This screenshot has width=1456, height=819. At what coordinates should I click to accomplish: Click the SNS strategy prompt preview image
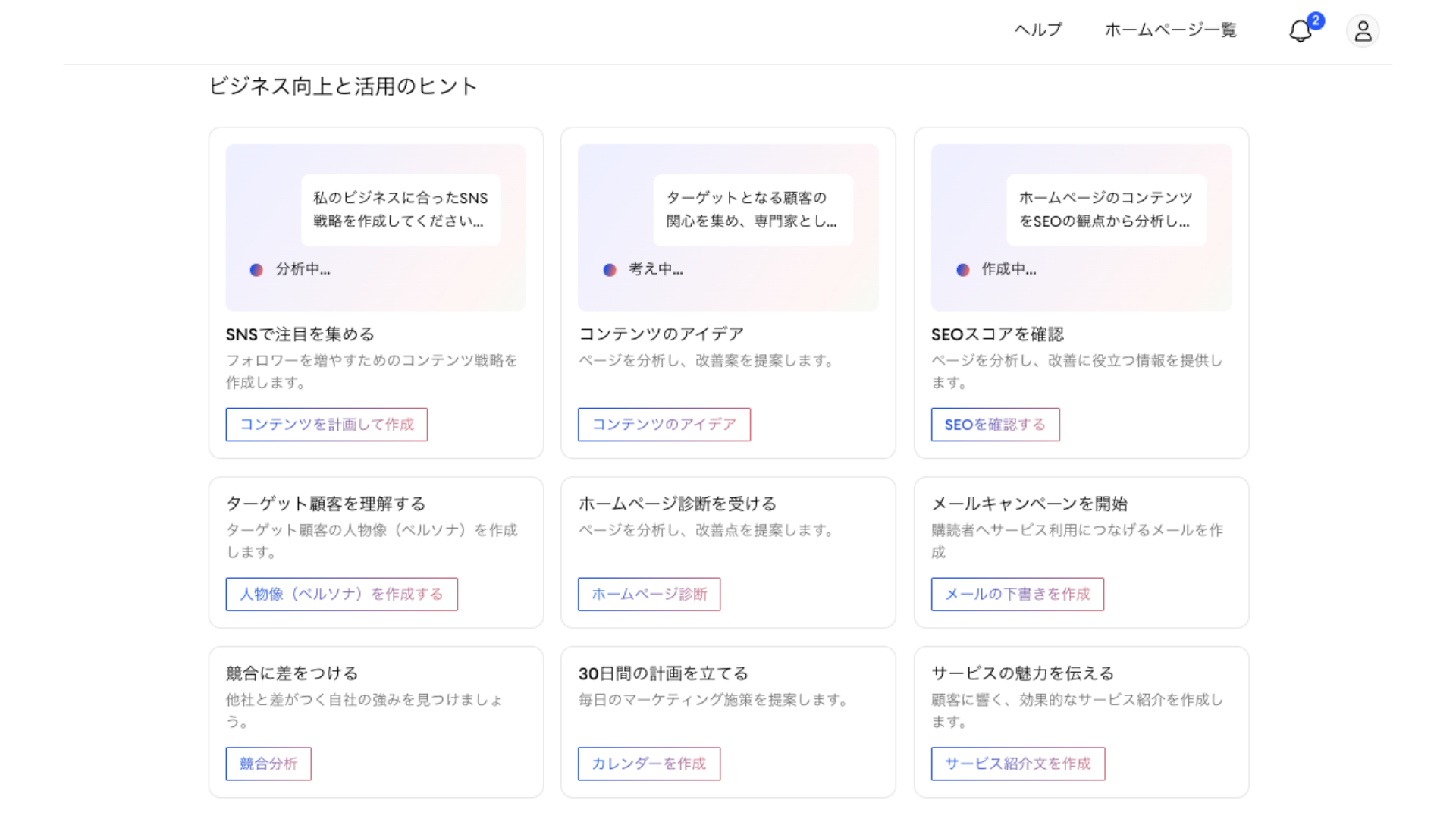point(375,227)
